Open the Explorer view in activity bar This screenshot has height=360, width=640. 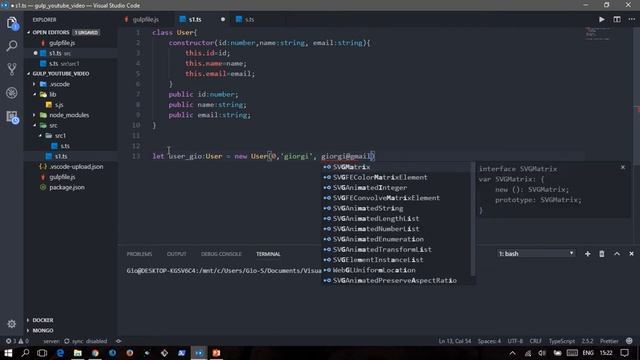click(x=12, y=23)
